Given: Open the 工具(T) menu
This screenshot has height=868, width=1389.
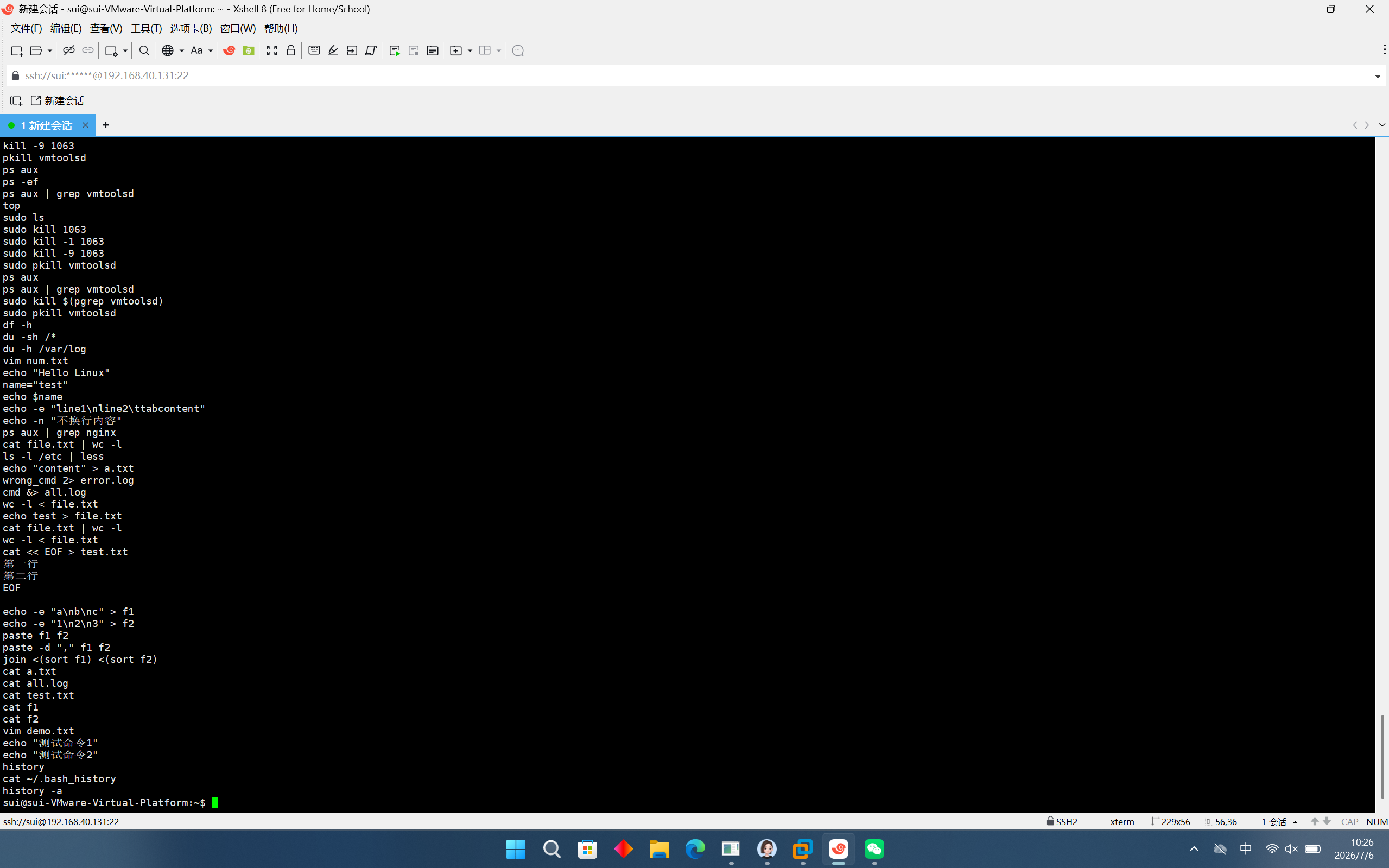Looking at the screenshot, I should click(147, 29).
